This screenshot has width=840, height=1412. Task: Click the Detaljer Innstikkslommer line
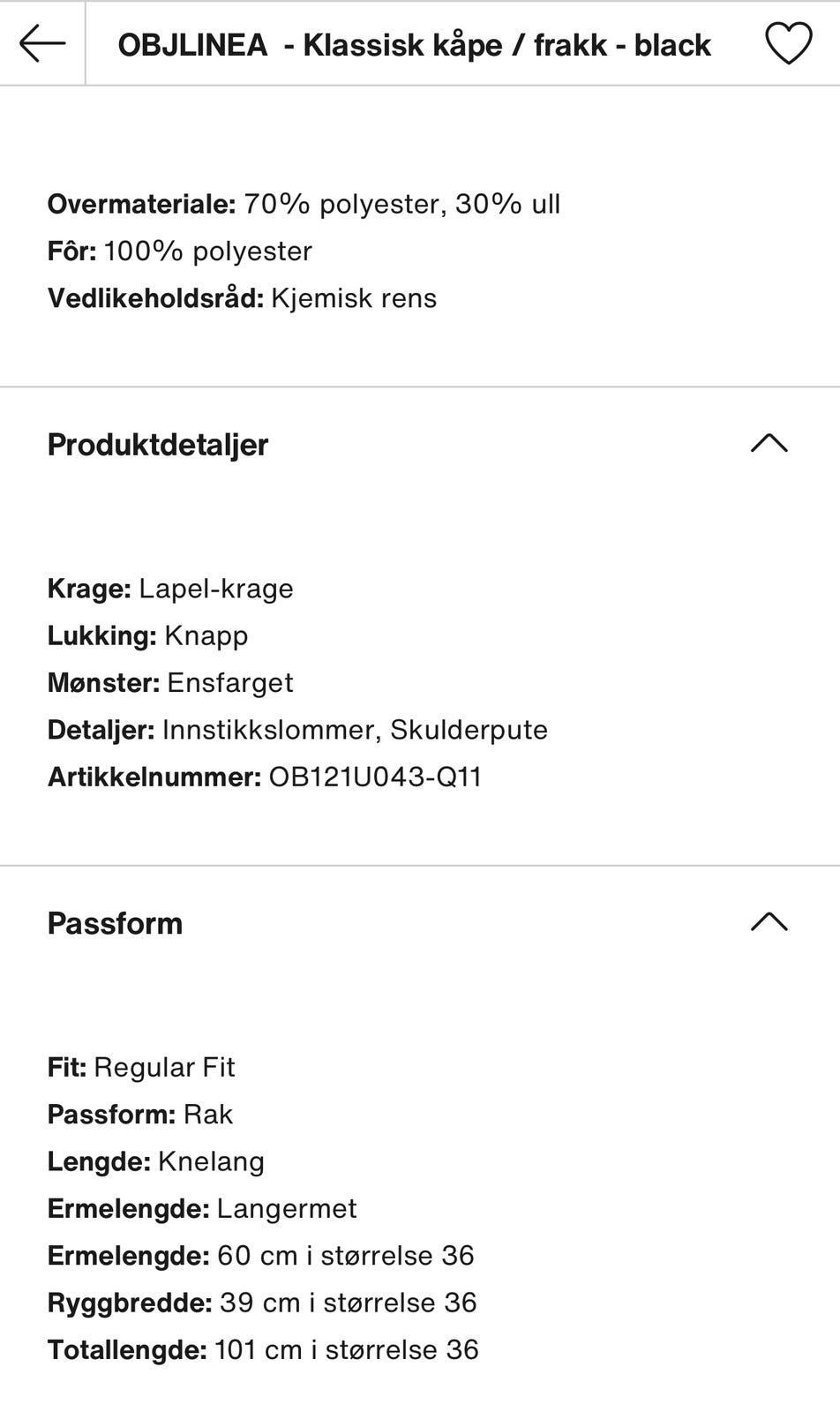point(297,730)
